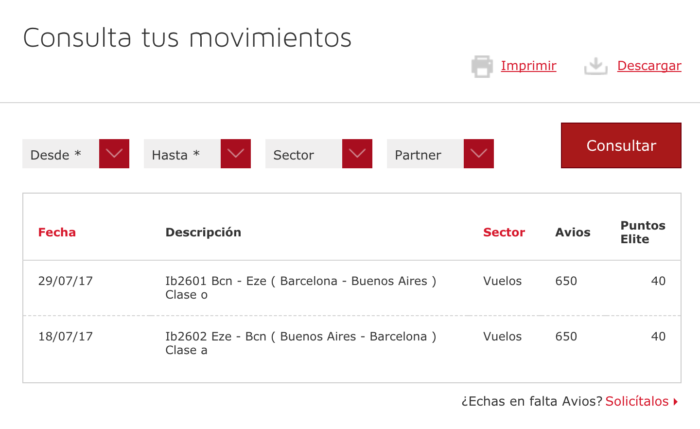This screenshot has height=429, width=700.
Task: Expand the Hasta date dropdown arrow
Action: [236, 154]
